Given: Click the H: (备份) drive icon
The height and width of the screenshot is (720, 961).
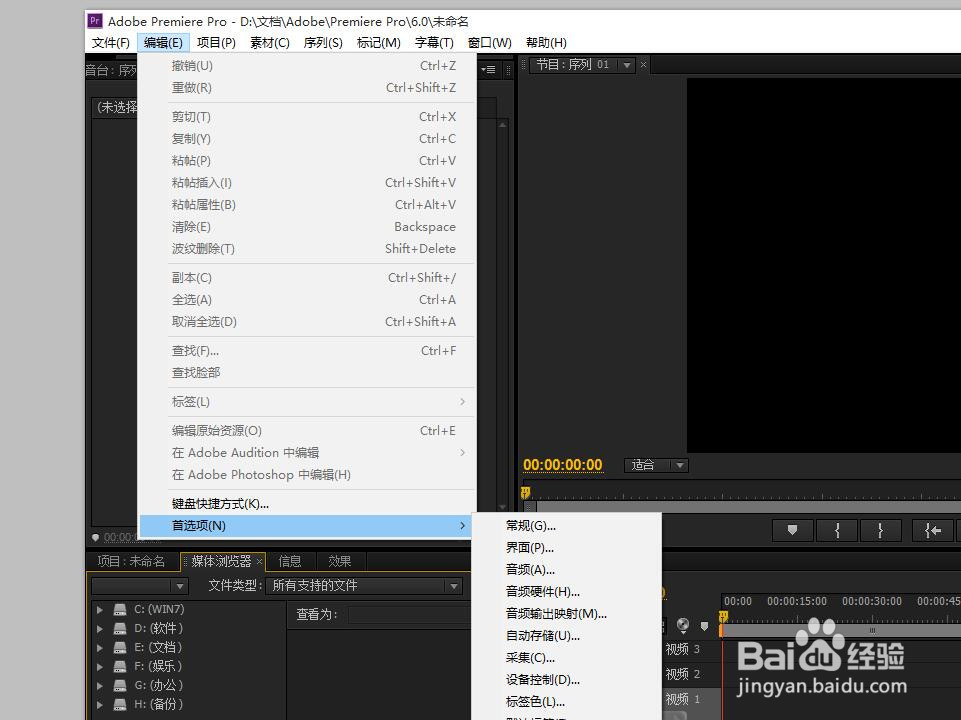Looking at the screenshot, I should 120,704.
